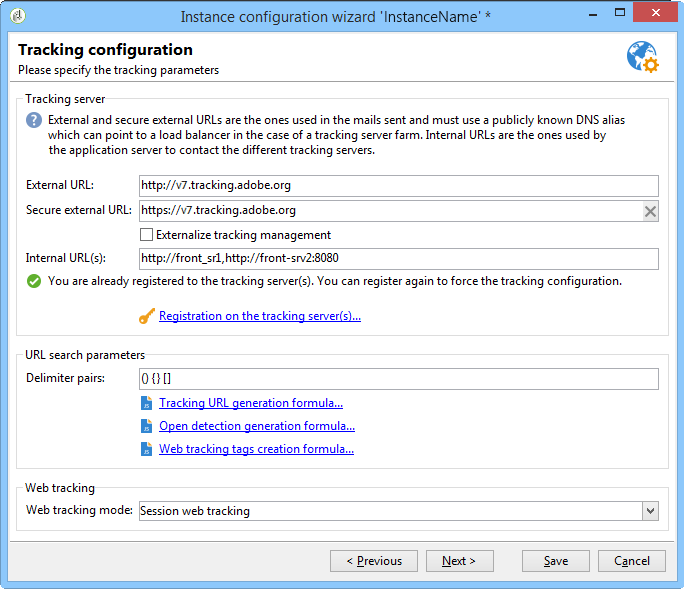Screen dimensions: 690x594
Task: Open Registration on the tracking server(s) link
Action: click(x=260, y=316)
